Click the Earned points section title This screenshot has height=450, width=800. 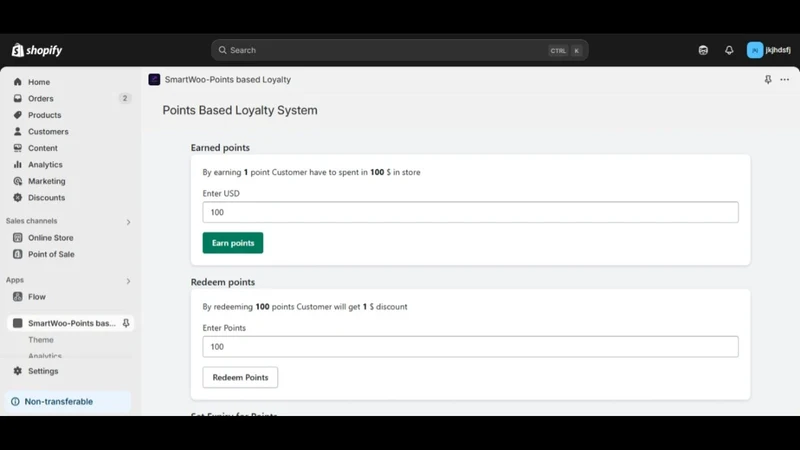pos(220,147)
